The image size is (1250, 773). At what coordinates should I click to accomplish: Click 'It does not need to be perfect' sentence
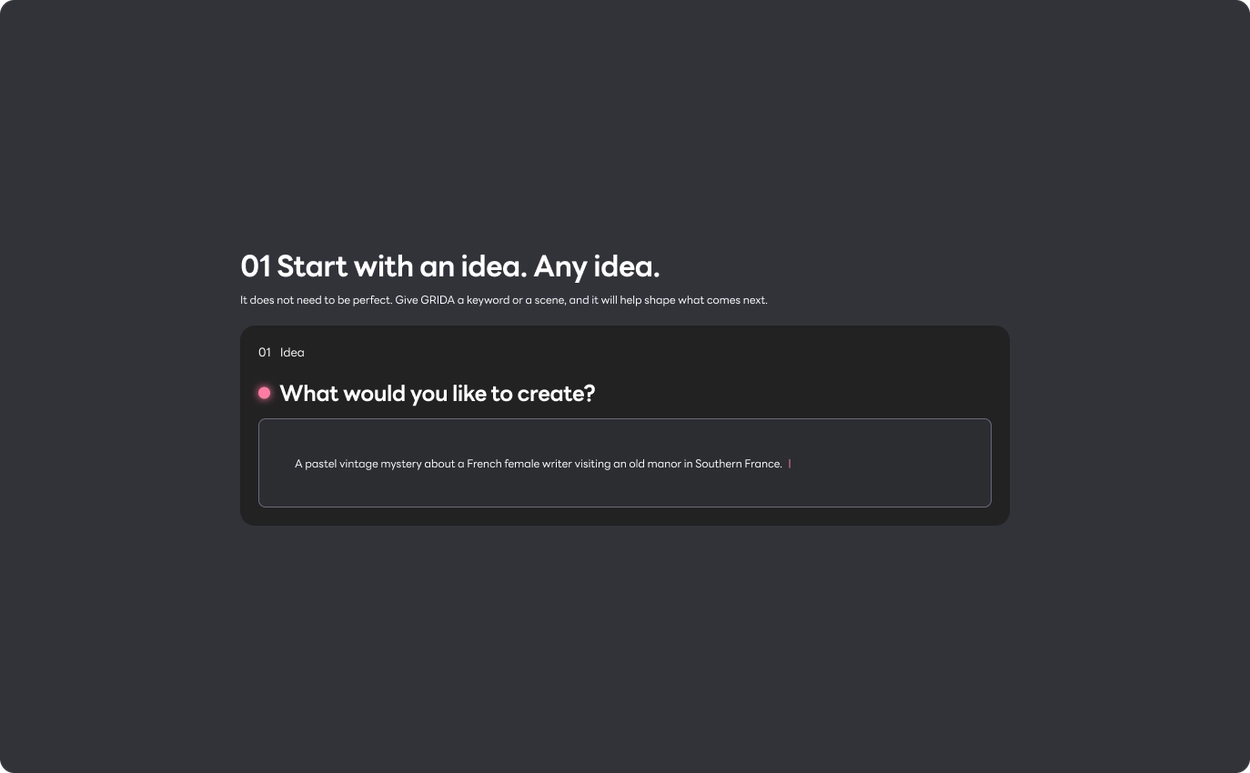tap(316, 300)
